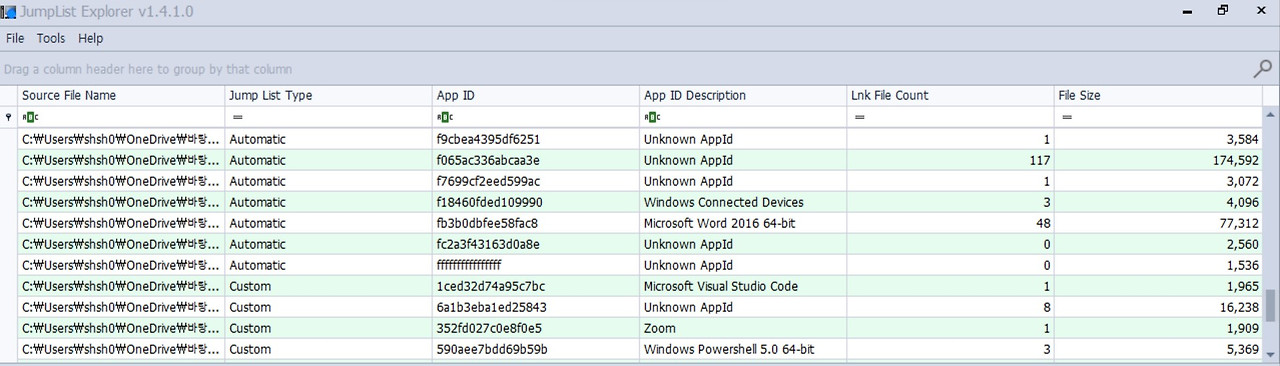
Task: Sort by Lnk File Count column header
Action: 950,96
